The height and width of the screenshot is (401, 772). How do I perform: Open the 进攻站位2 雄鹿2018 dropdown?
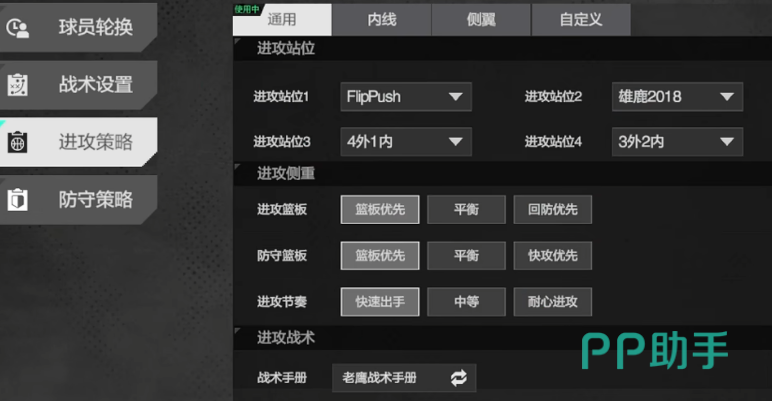677,97
